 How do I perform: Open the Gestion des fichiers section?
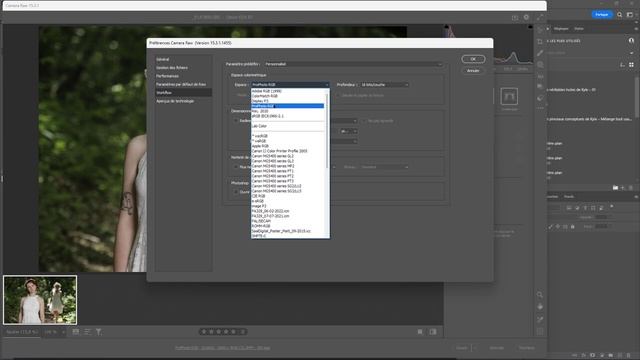click(172, 68)
